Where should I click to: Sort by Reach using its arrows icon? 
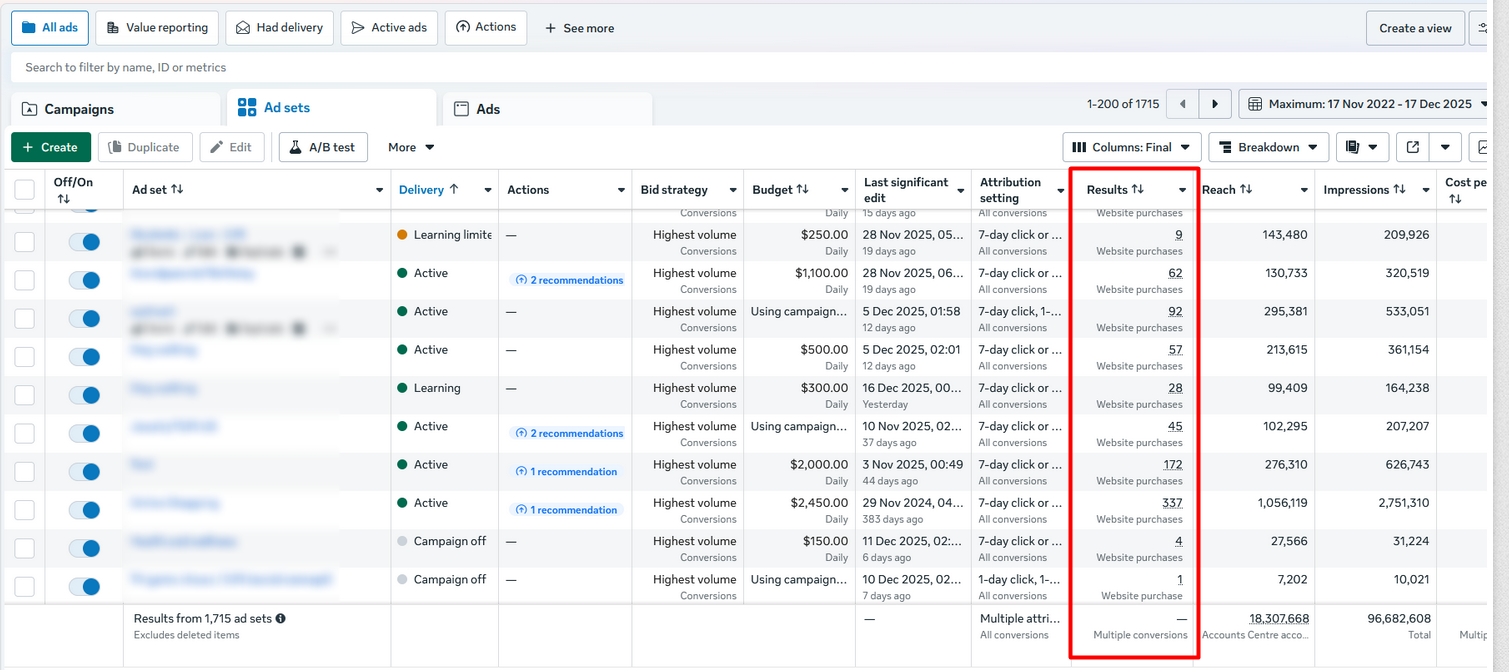tap(1246, 190)
